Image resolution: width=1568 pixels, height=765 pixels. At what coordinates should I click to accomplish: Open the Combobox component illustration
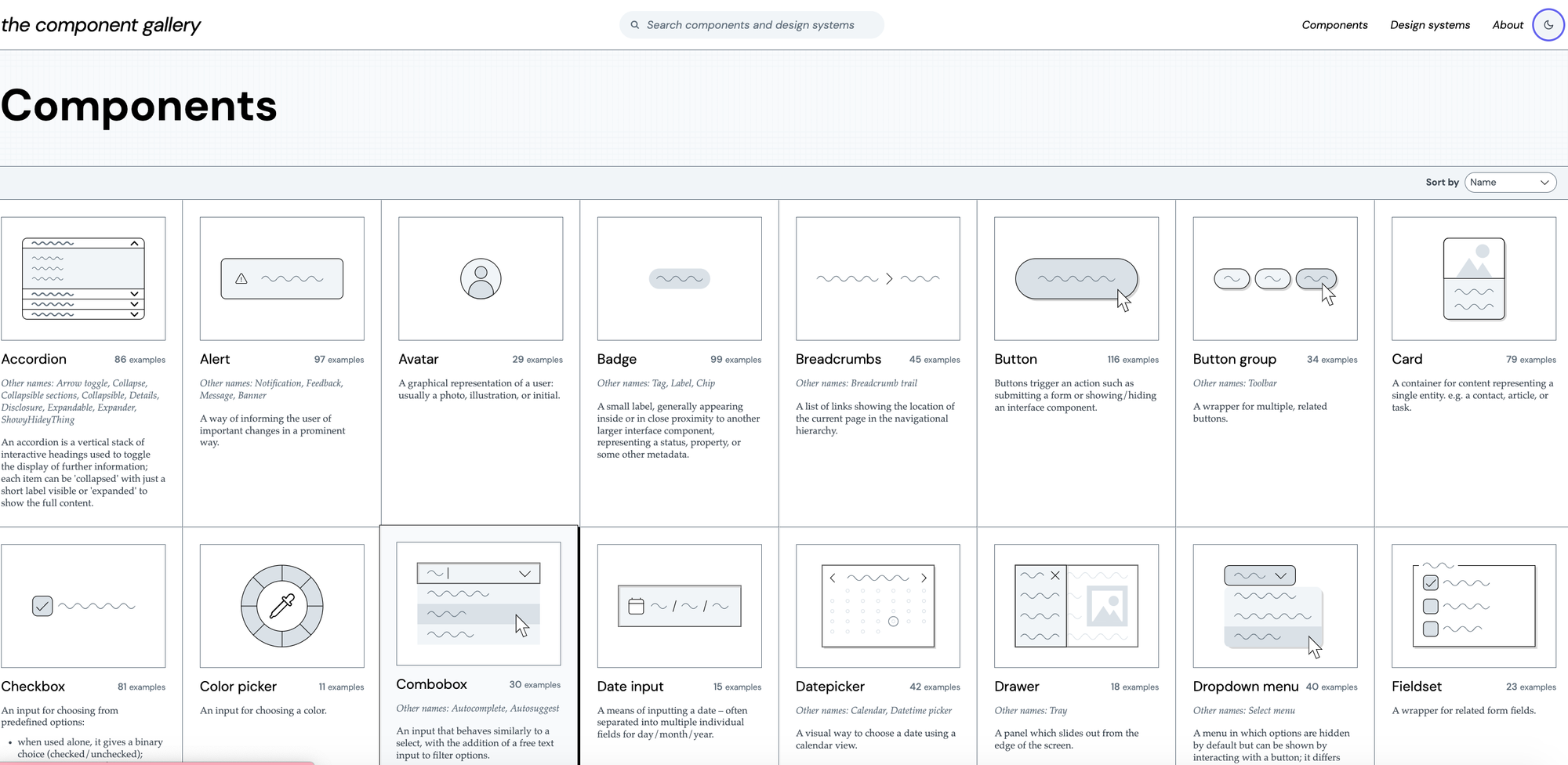point(478,604)
